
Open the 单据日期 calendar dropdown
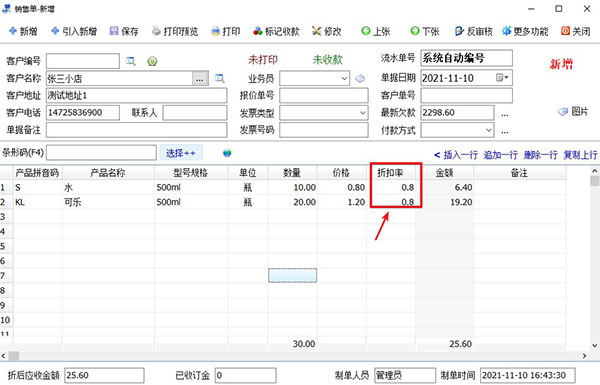[x=502, y=78]
